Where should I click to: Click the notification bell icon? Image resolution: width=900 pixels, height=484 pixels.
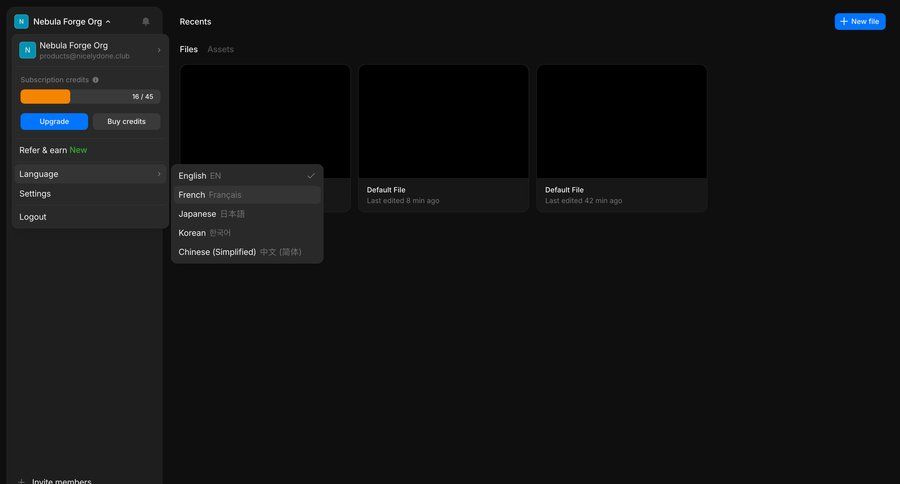(146, 21)
